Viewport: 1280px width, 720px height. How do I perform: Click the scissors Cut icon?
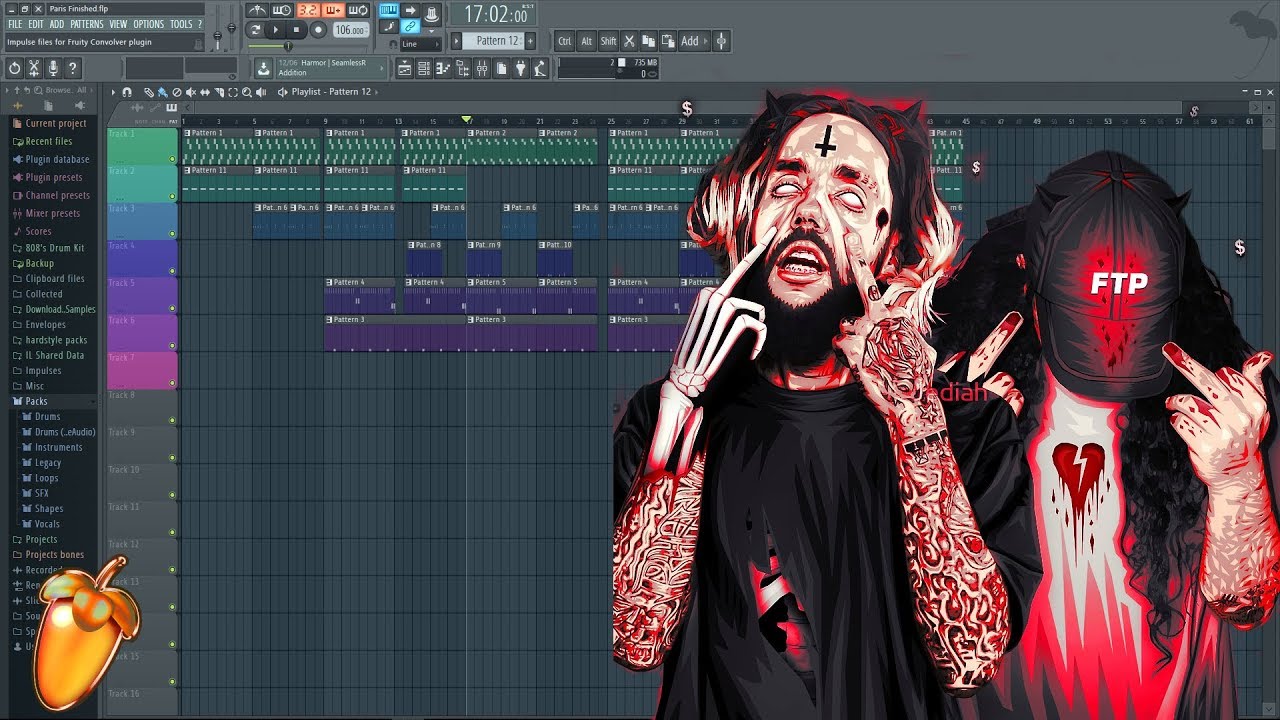pyautogui.click(x=629, y=41)
